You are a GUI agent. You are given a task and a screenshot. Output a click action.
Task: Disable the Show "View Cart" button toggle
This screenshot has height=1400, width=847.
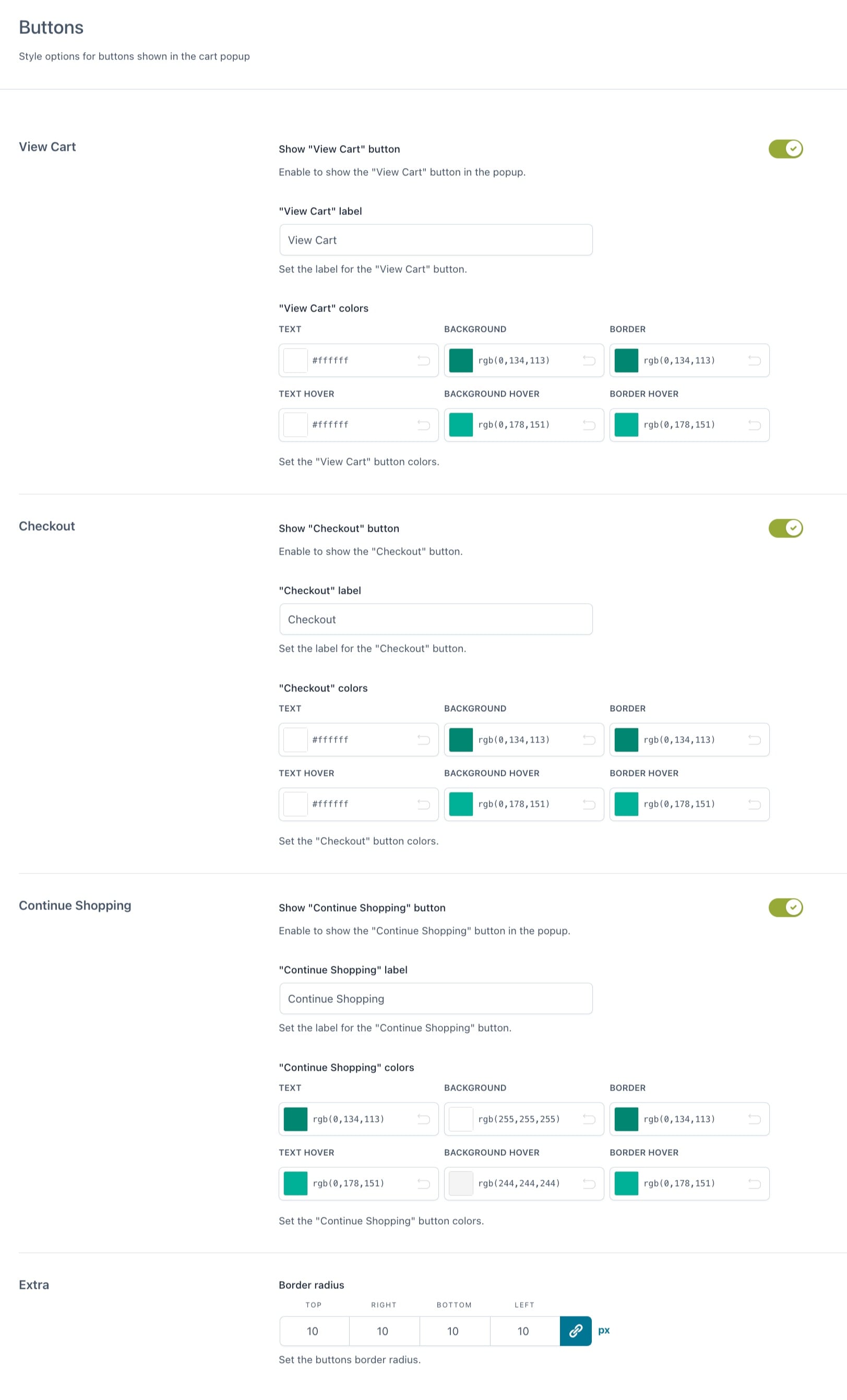coord(785,149)
